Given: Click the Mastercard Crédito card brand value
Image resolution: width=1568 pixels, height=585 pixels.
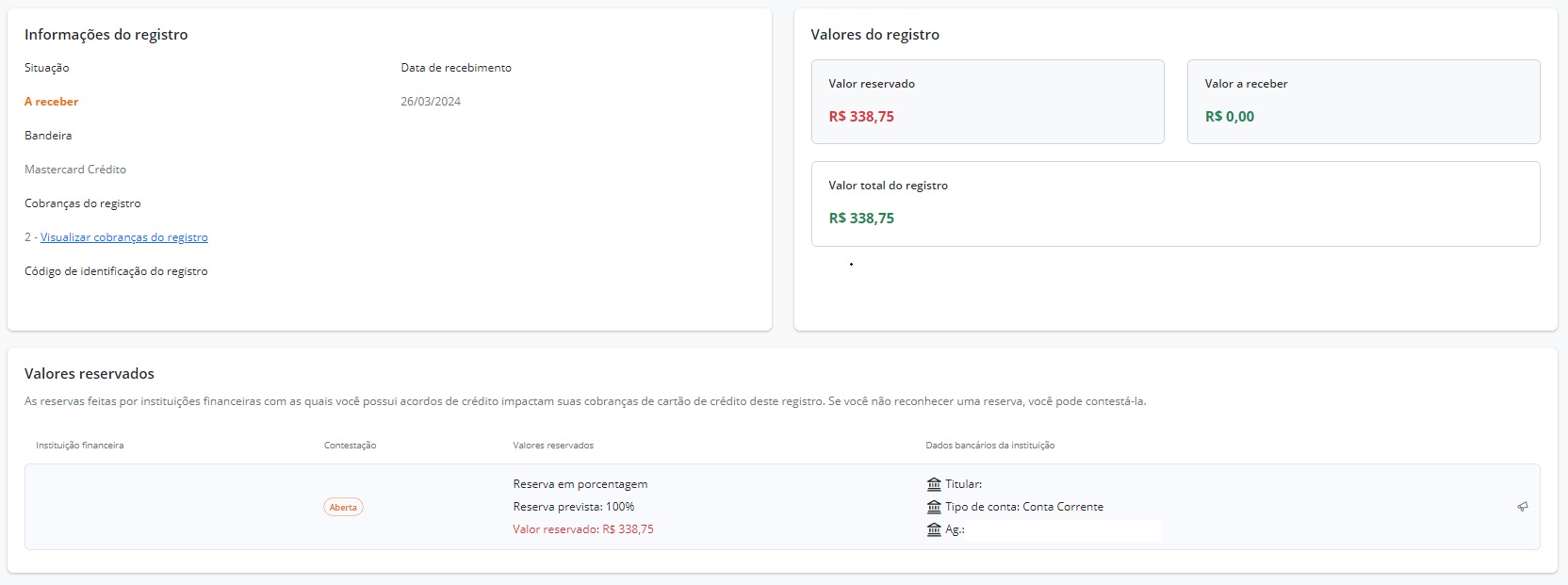Looking at the screenshot, I should 75,170.
